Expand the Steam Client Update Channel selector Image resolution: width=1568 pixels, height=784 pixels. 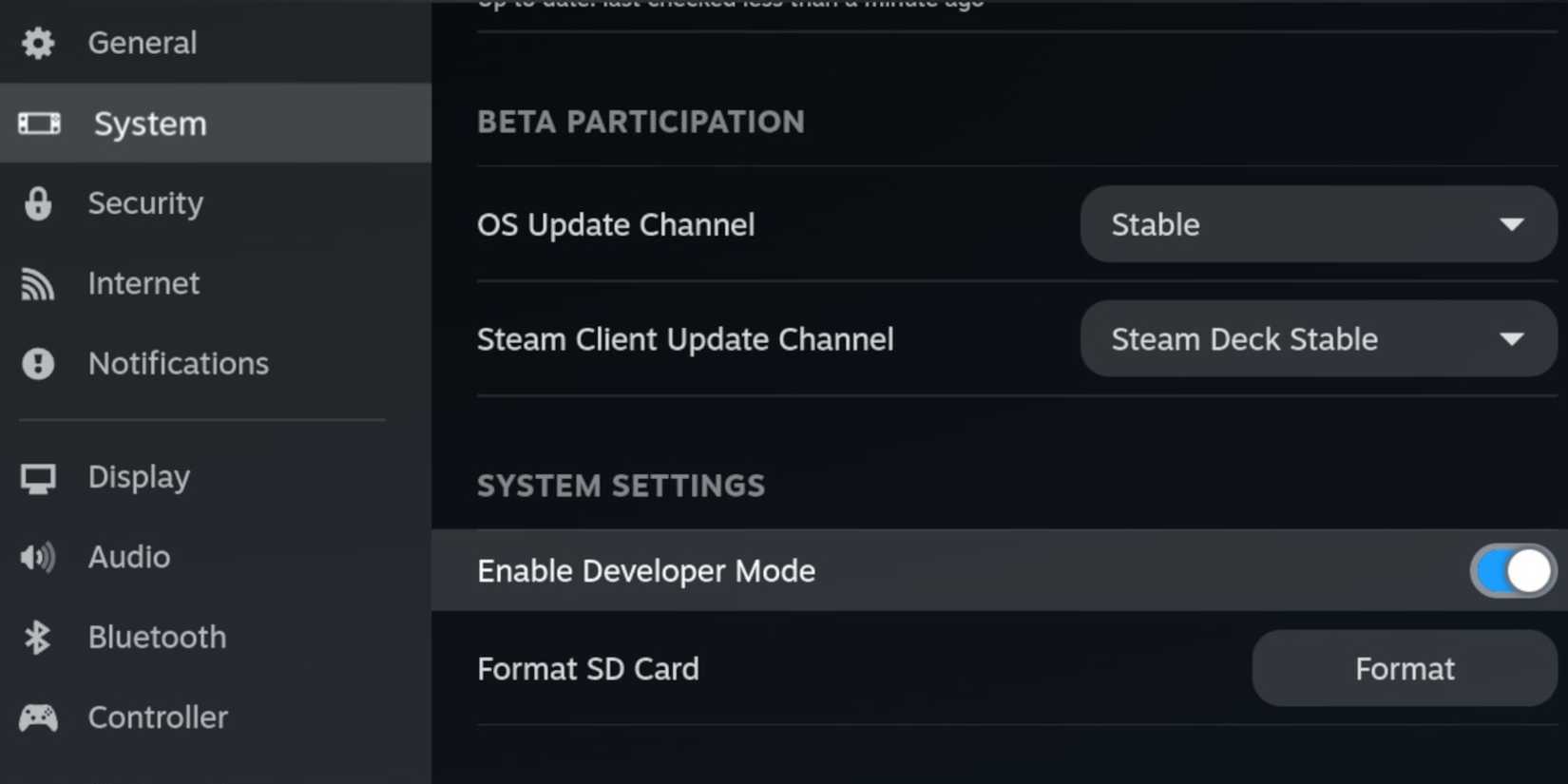click(1317, 338)
